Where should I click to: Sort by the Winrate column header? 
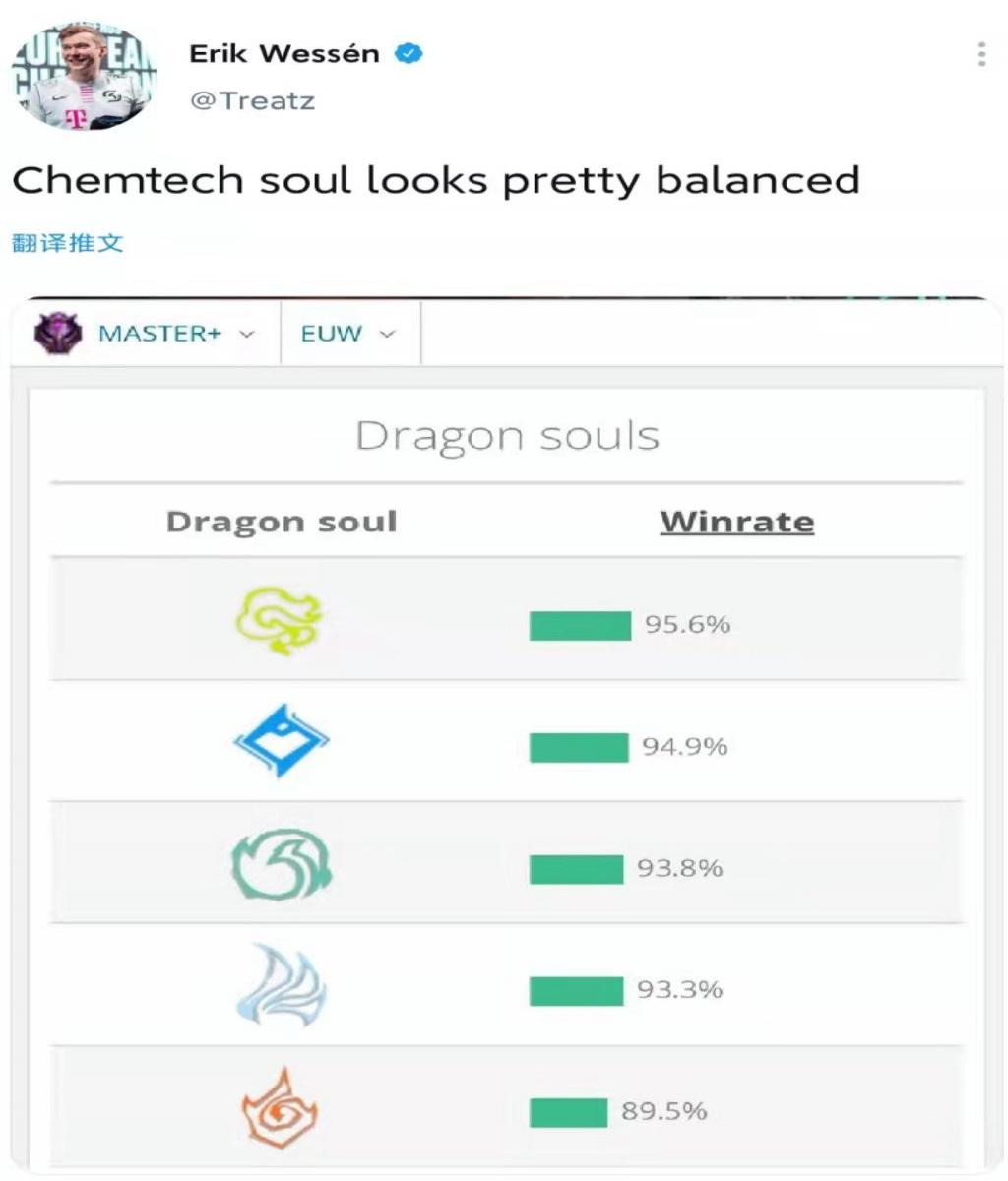coord(737,521)
